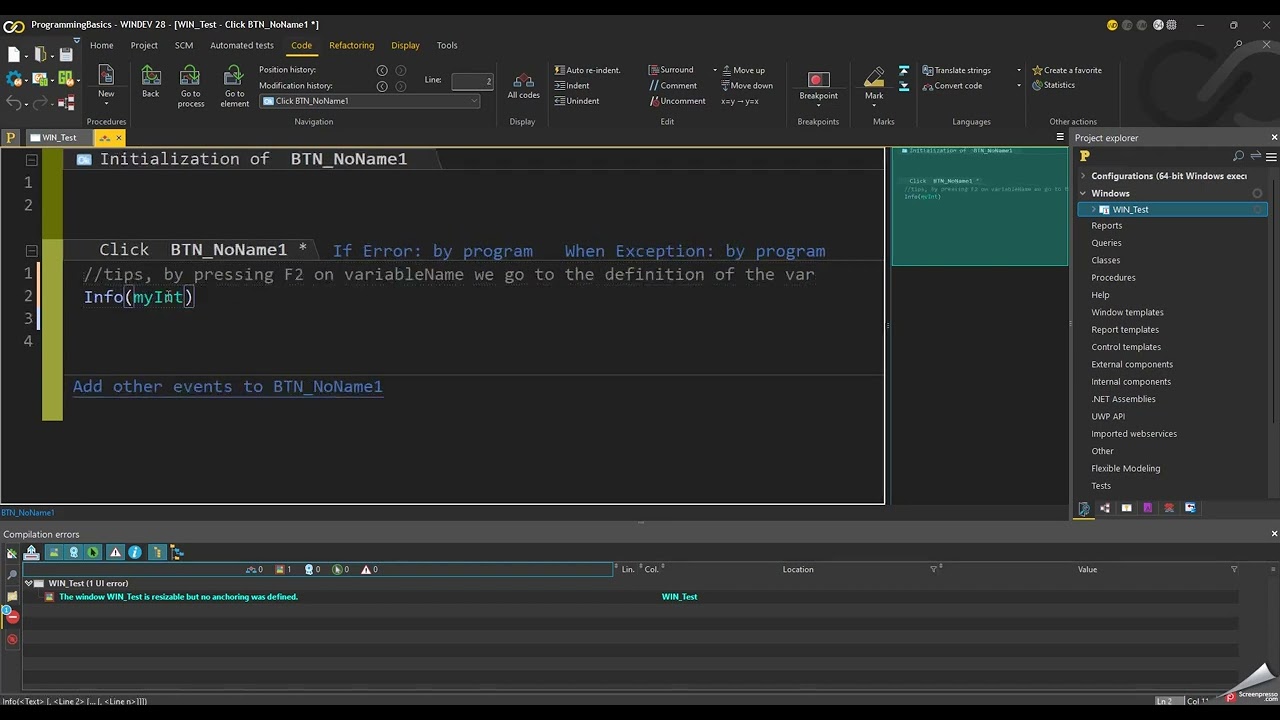Click the Mark pencil icon
1280x720 pixels.
pyautogui.click(x=874, y=78)
